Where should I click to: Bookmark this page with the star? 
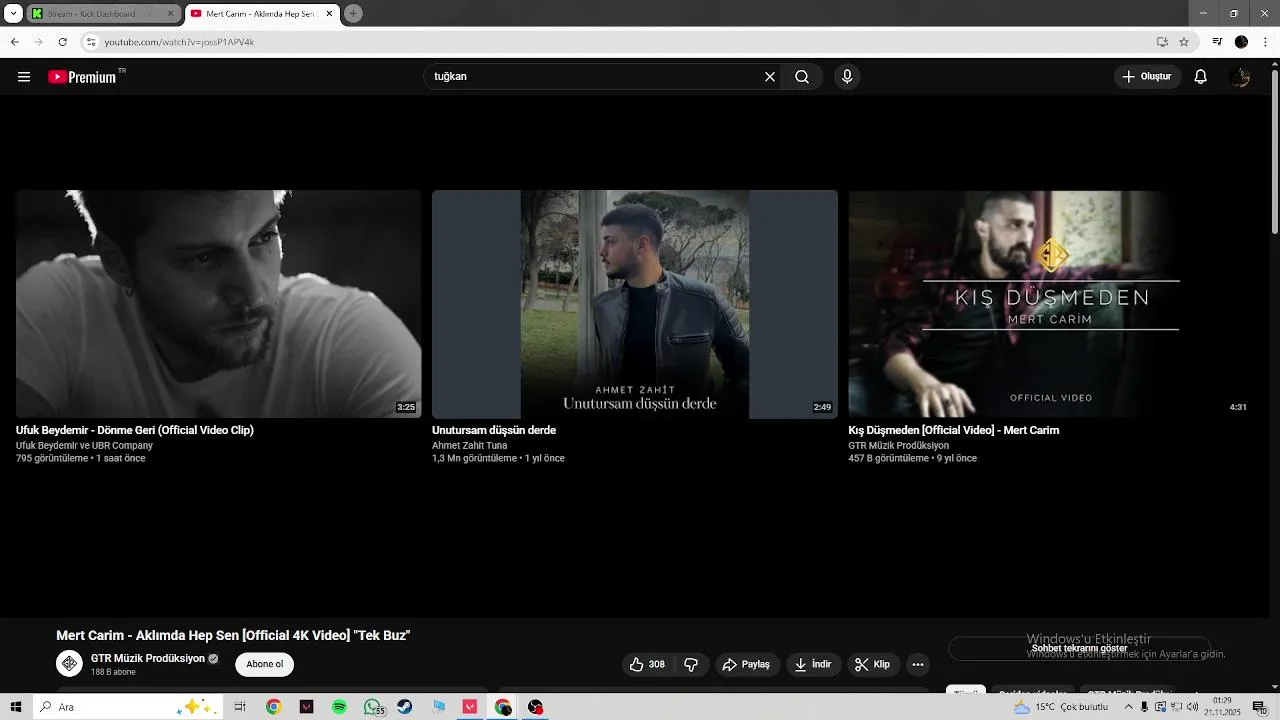click(x=1184, y=42)
